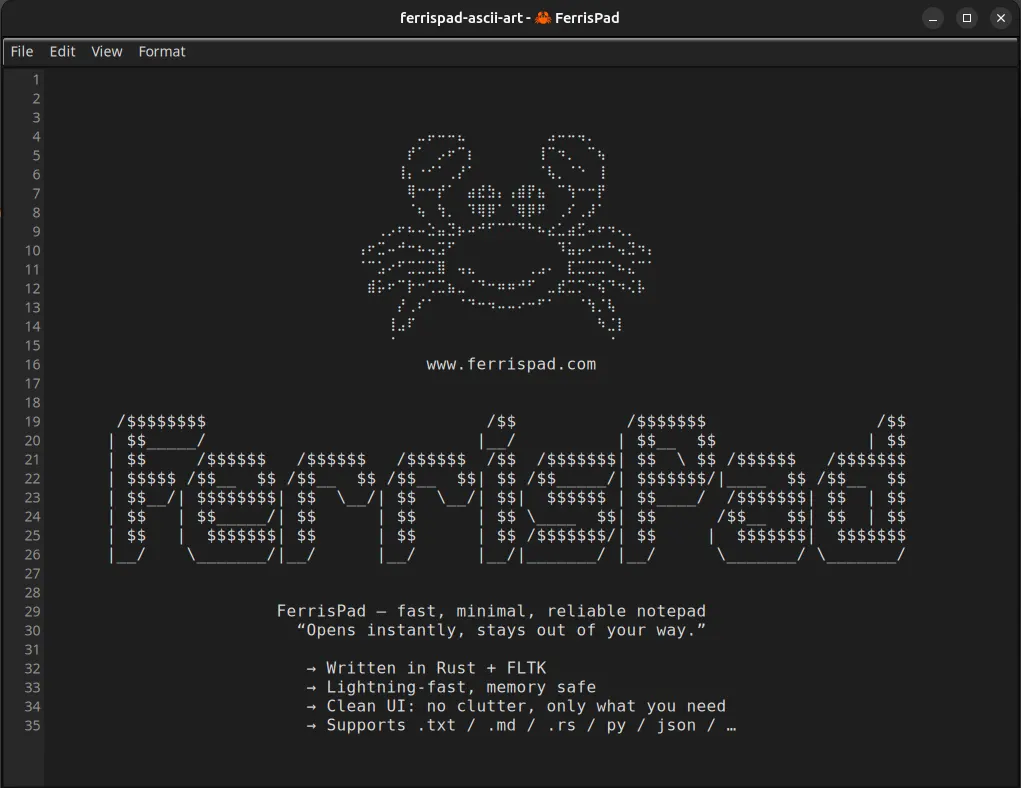Close the FerrisPad window
The width and height of the screenshot is (1021, 788).
pyautogui.click(x=1001, y=18)
